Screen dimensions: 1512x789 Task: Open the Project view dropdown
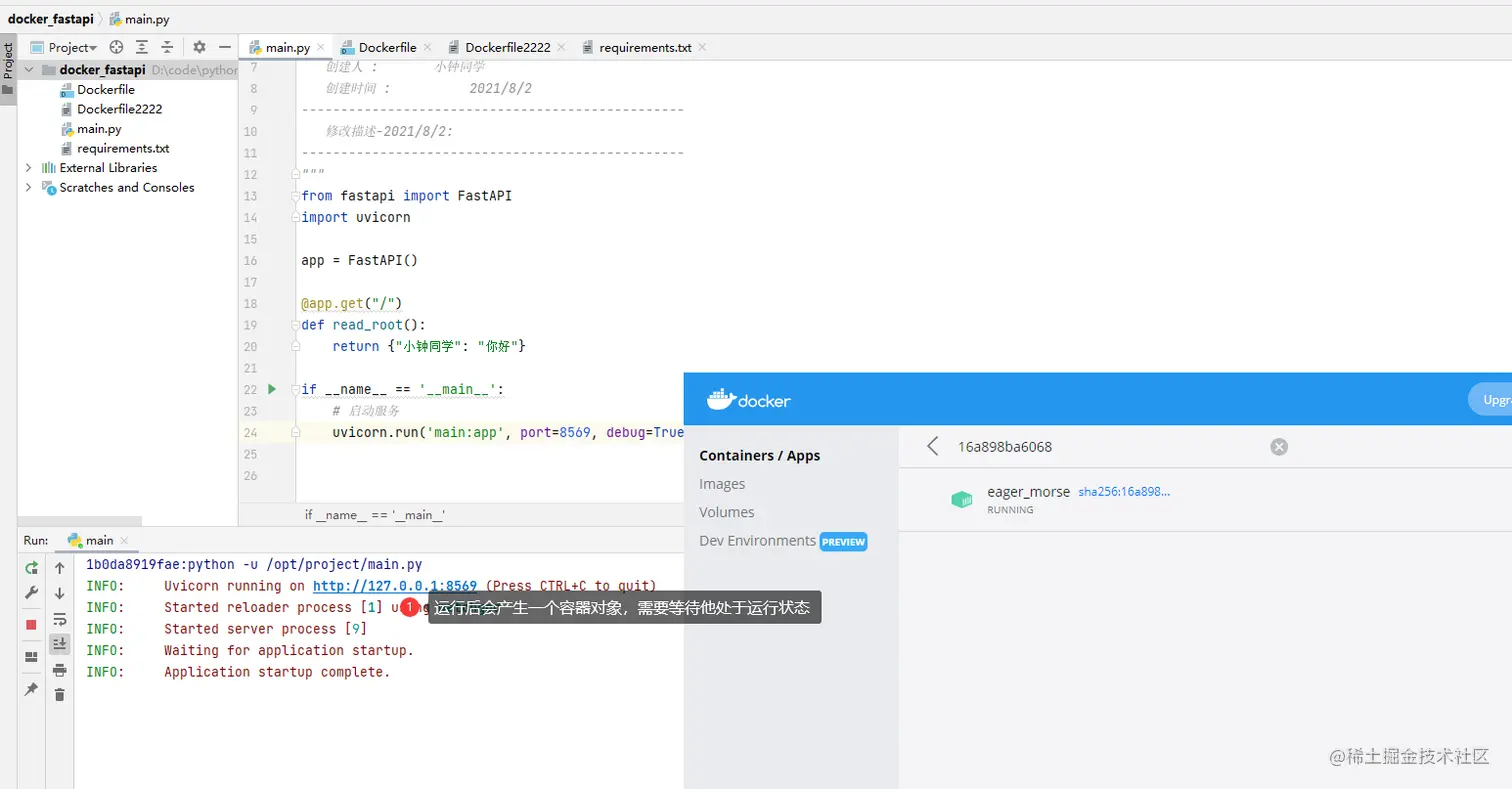coord(64,47)
